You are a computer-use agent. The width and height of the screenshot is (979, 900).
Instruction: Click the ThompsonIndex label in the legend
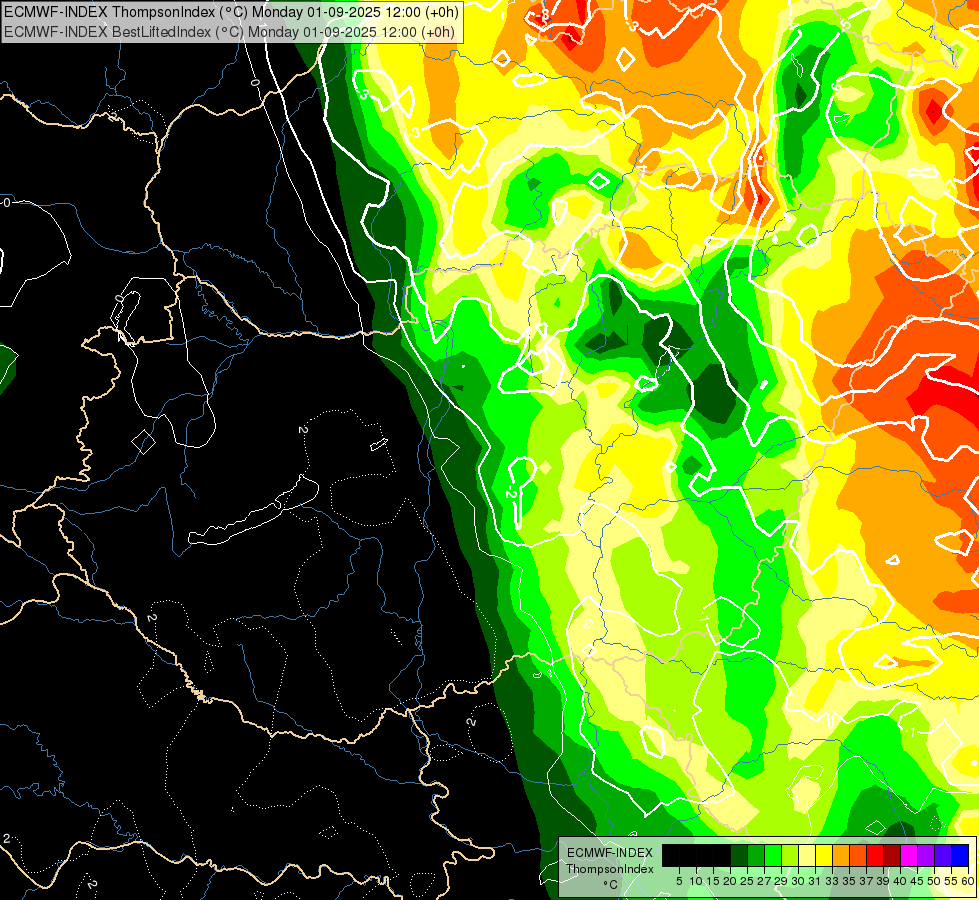[x=610, y=869]
